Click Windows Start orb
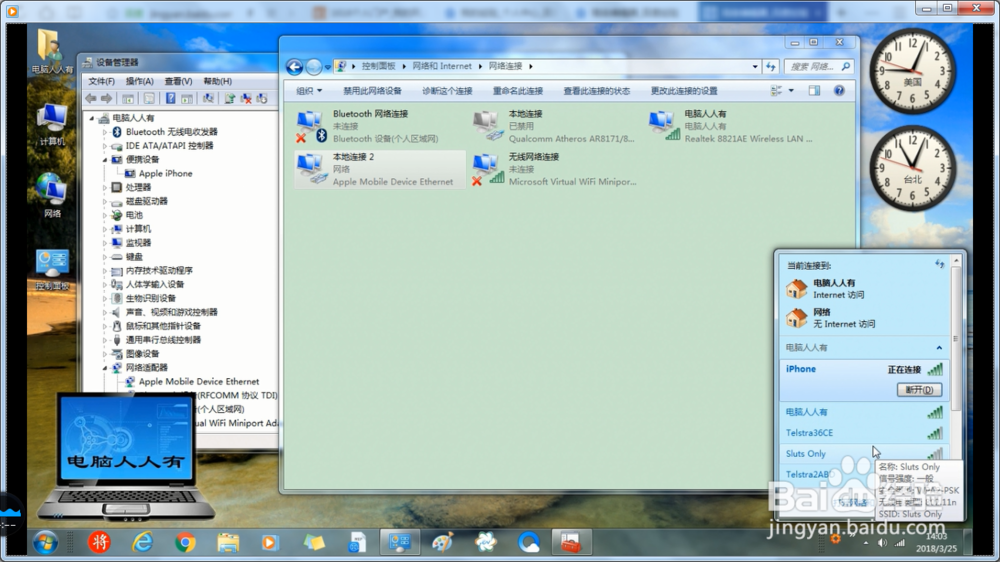1000x562 pixels. pos(45,543)
